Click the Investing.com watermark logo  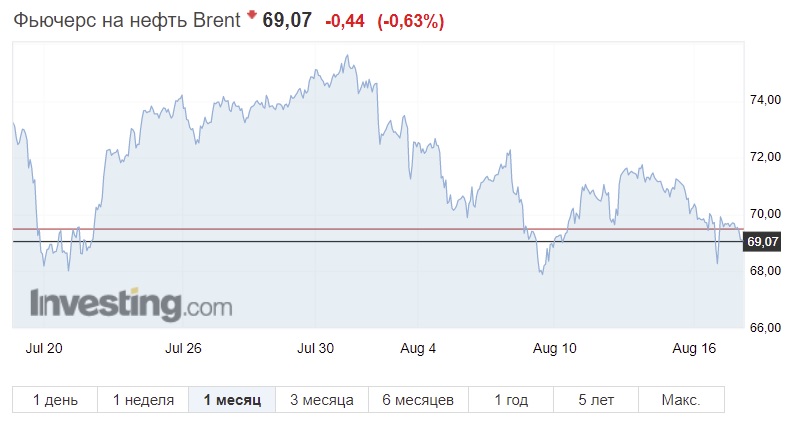[x=131, y=305]
